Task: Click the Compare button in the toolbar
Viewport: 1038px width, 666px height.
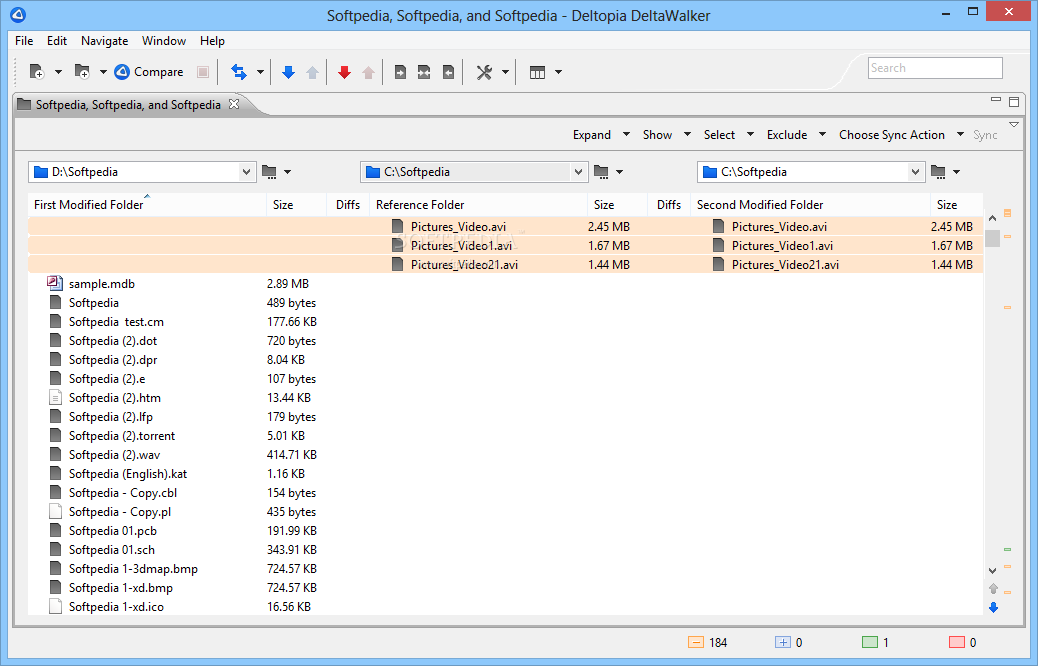Action: (x=149, y=71)
